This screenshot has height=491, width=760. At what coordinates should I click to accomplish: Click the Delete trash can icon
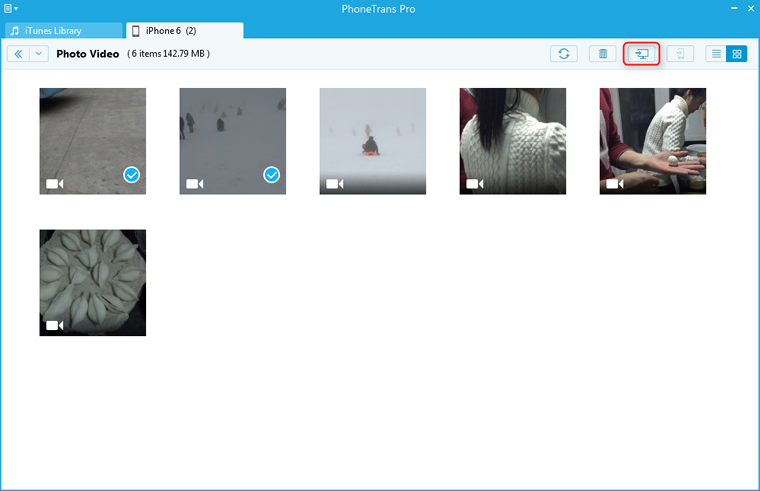(602, 54)
